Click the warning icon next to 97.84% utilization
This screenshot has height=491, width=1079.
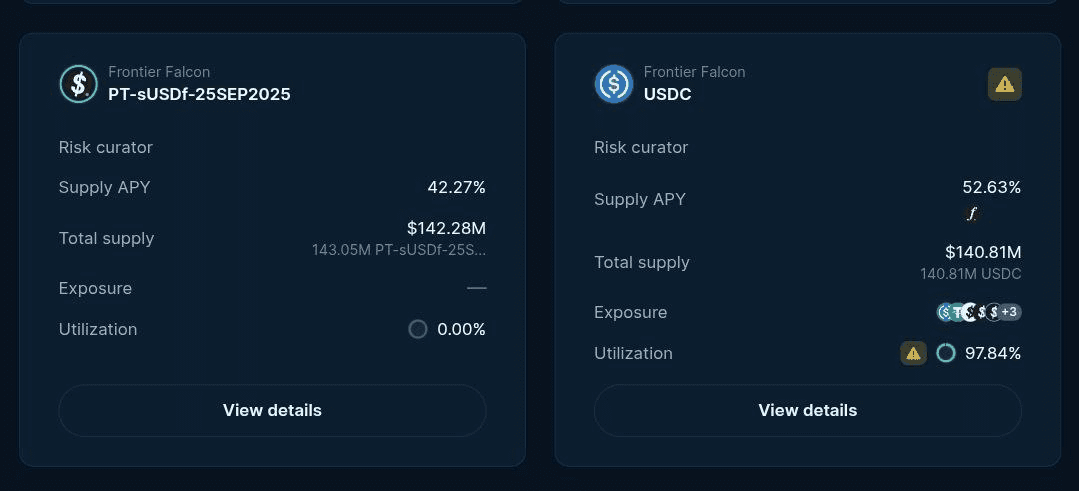coord(913,353)
